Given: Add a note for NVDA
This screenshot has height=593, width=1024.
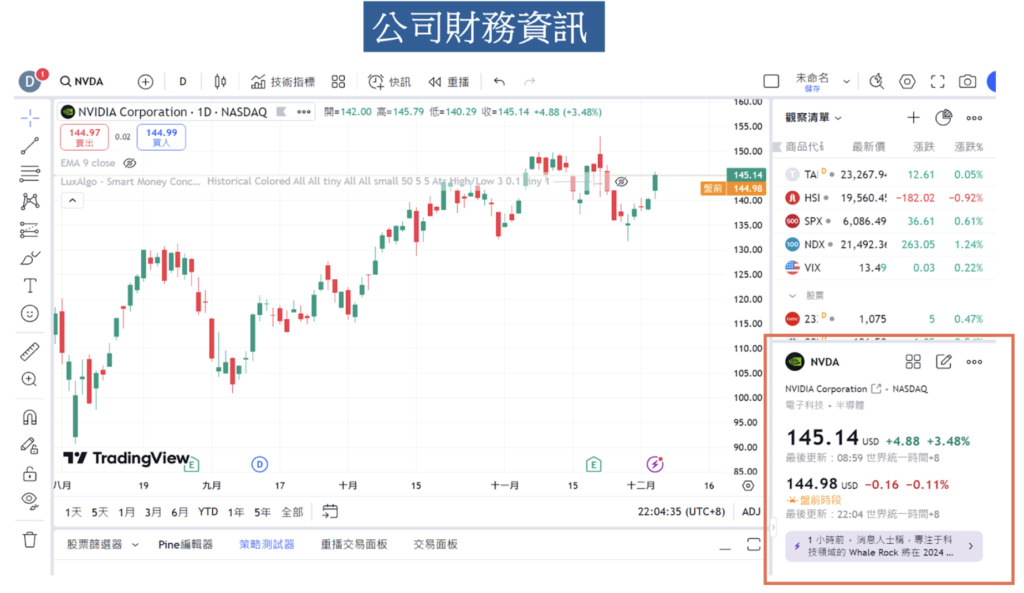Looking at the screenshot, I should [944, 362].
